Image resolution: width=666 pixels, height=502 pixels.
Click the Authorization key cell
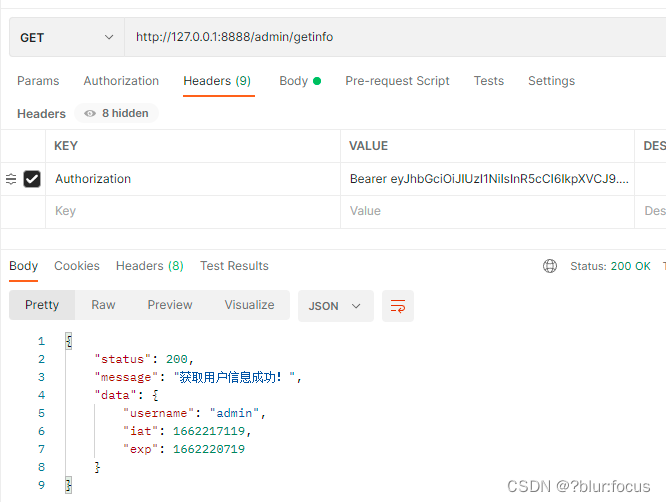pyautogui.click(x=193, y=179)
